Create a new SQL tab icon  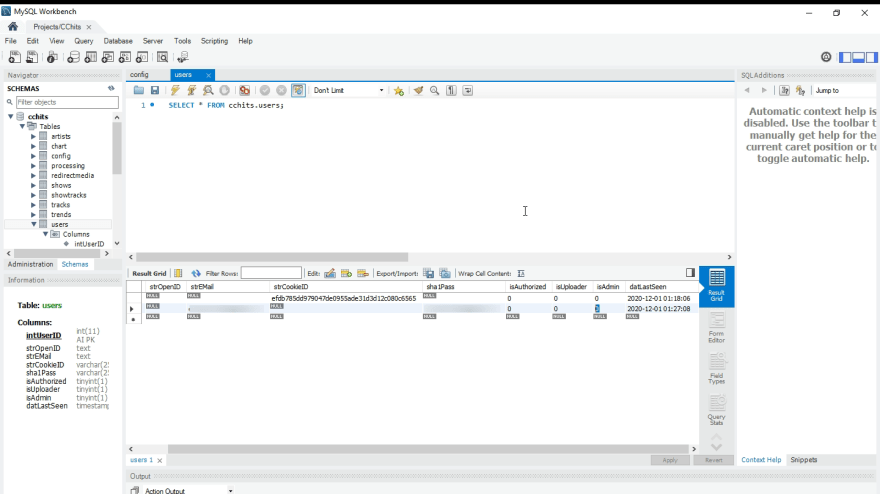[x=15, y=57]
